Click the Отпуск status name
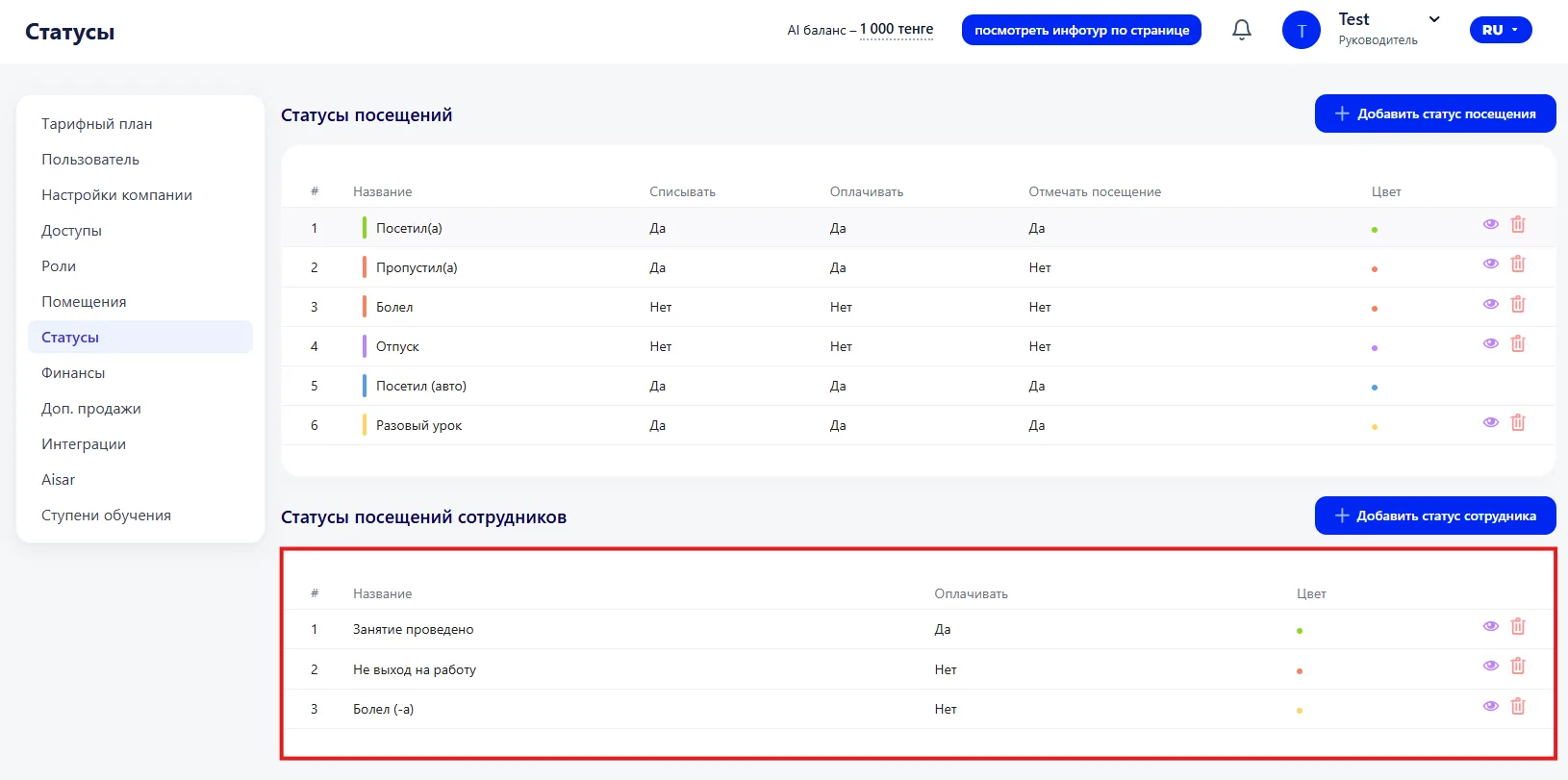This screenshot has height=780, width=1568. pos(397,346)
